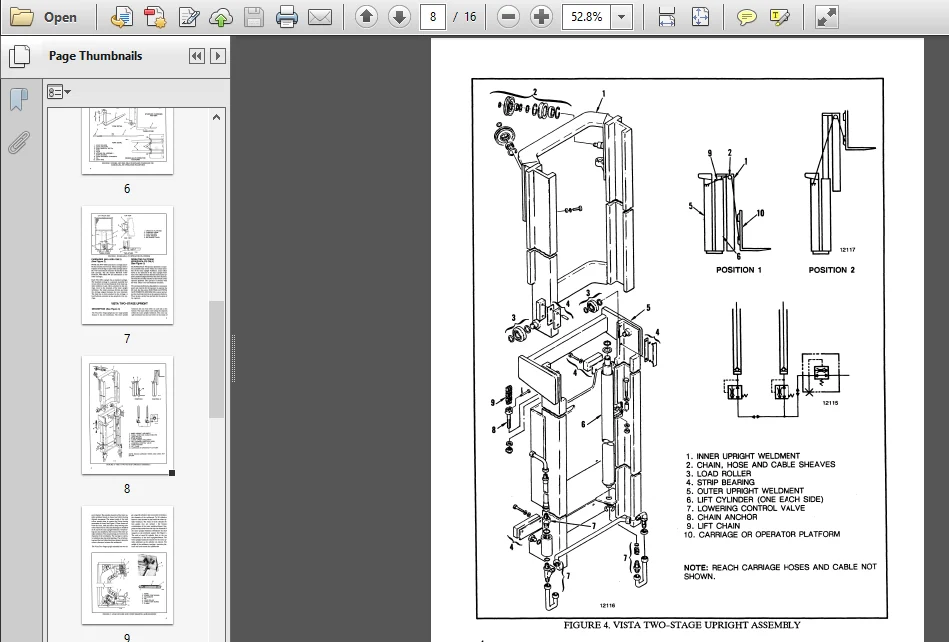
Task: Click legend item 'LIFT CYLINDER (ONE EACH SIDE)'
Action: [760, 500]
